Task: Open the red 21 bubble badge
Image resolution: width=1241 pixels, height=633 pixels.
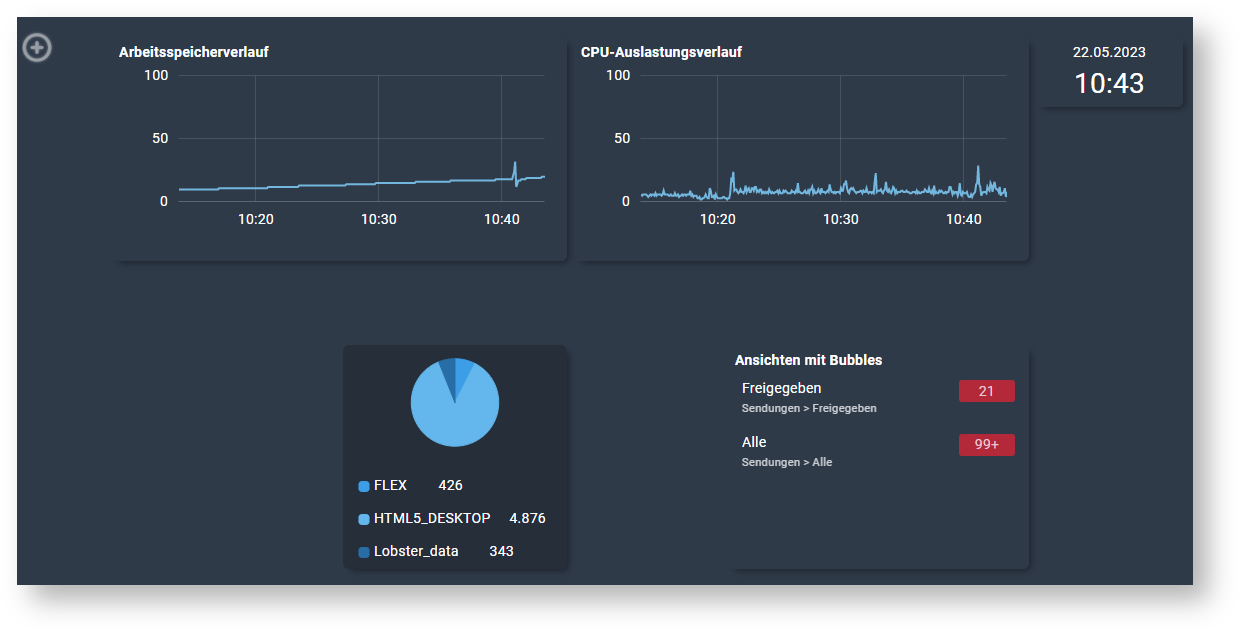Action: (x=986, y=391)
